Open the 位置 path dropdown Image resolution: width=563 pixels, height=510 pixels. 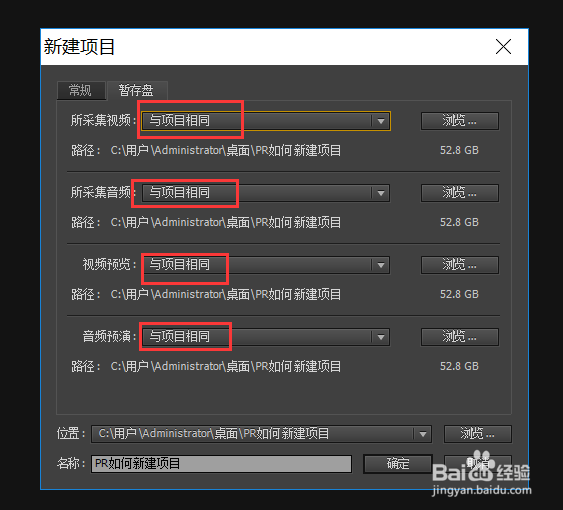tap(261, 434)
